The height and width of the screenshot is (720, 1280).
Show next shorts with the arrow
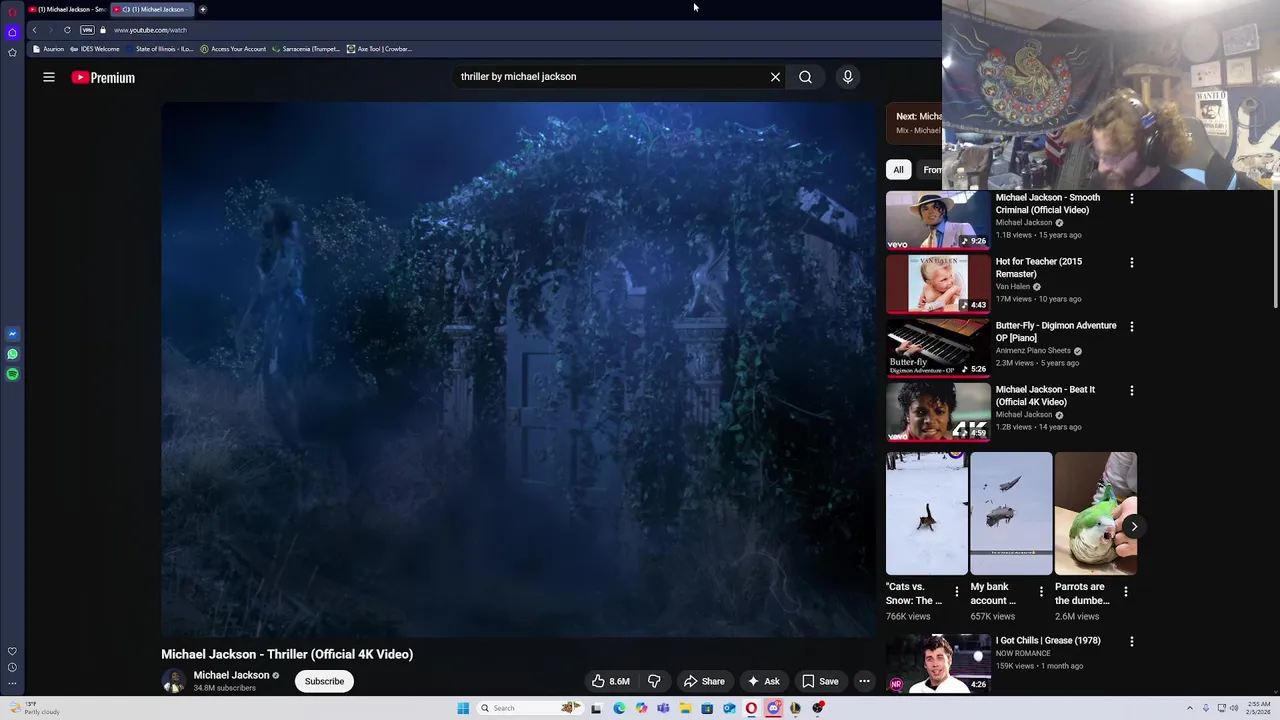(1134, 526)
